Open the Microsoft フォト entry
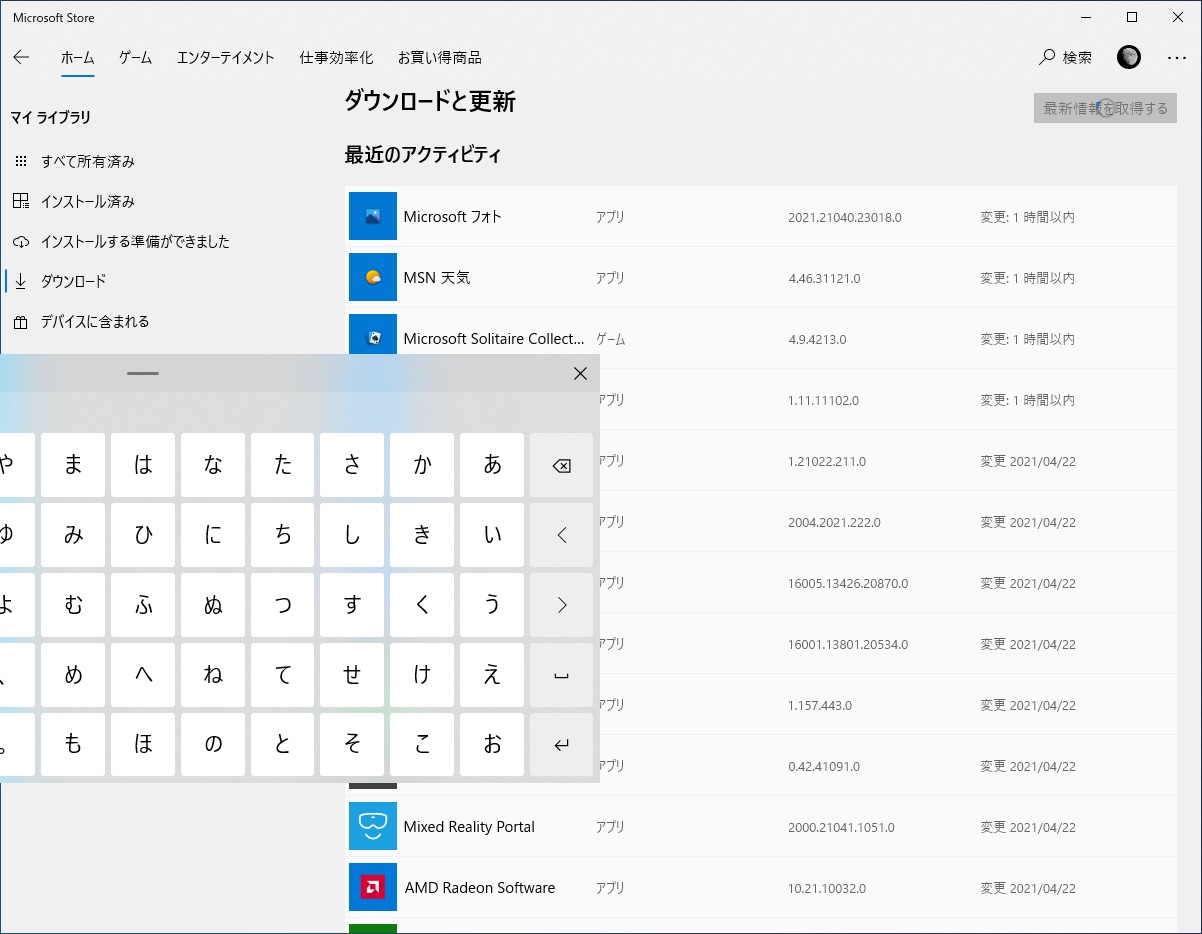The width and height of the screenshot is (1202, 934). (x=761, y=216)
